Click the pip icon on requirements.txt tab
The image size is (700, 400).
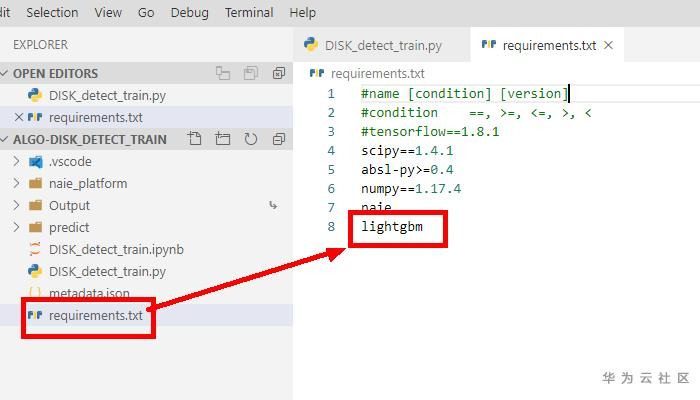coord(489,44)
